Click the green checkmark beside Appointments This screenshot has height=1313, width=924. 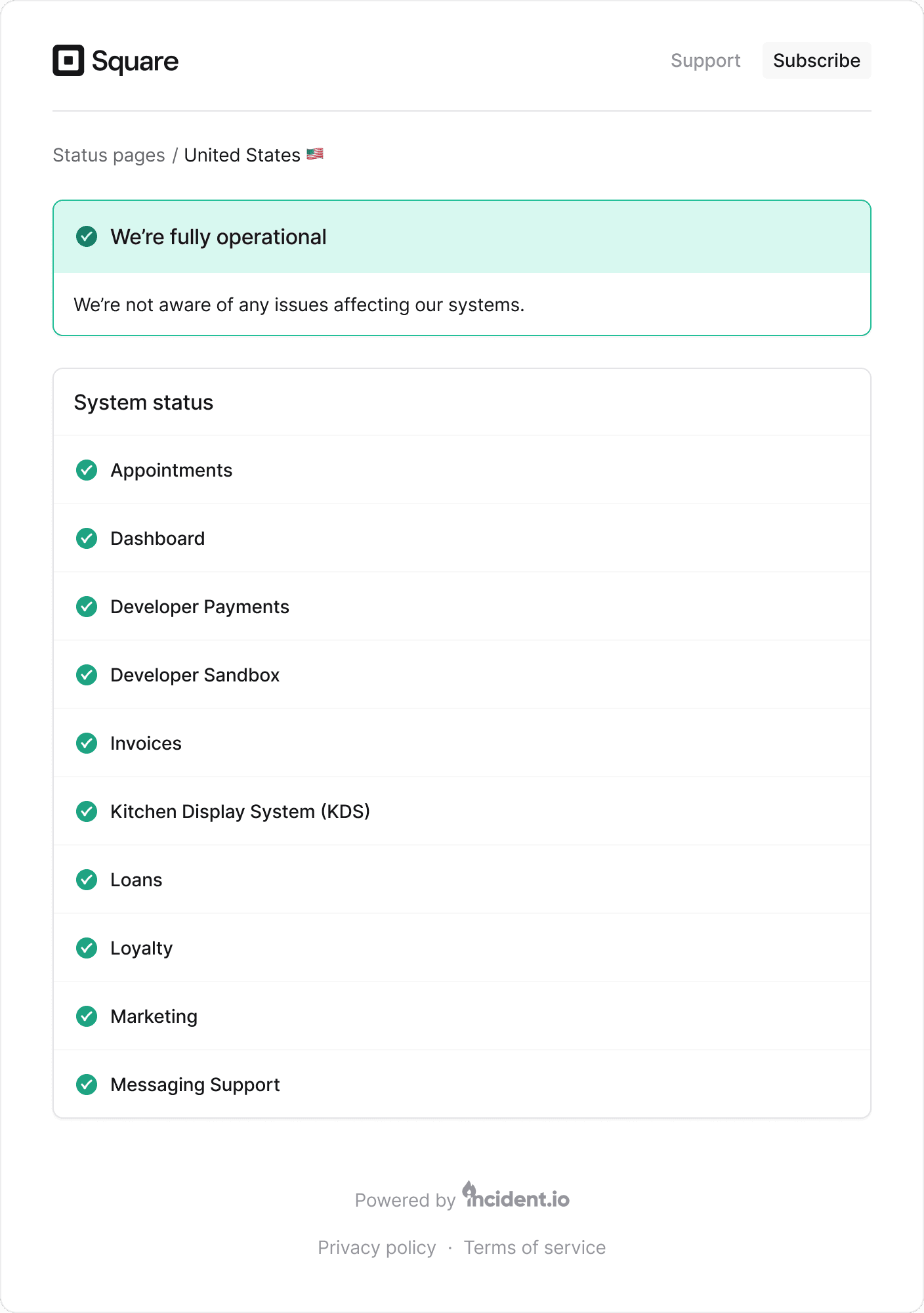click(87, 470)
